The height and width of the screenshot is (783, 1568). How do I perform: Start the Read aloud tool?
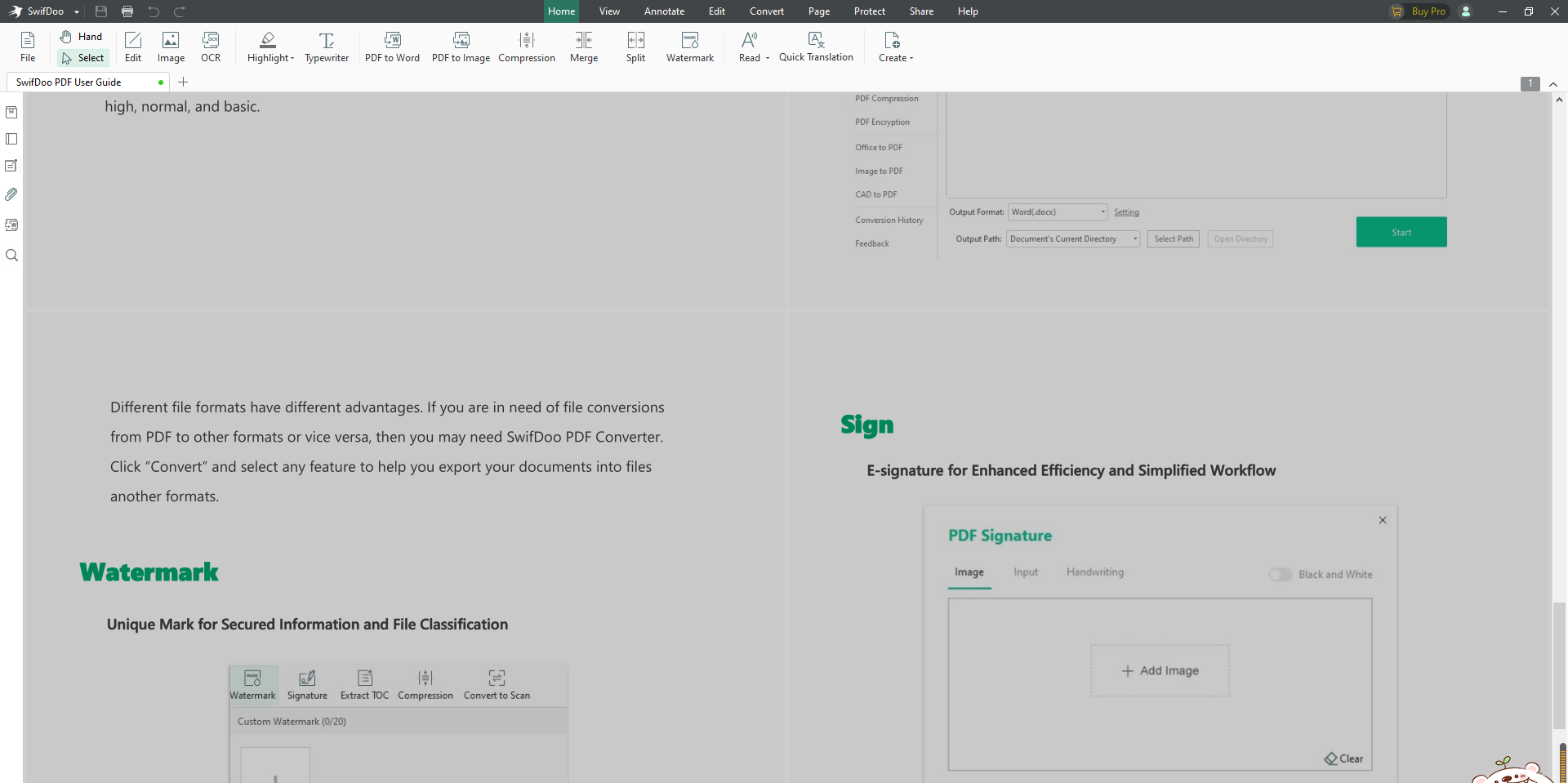749,47
